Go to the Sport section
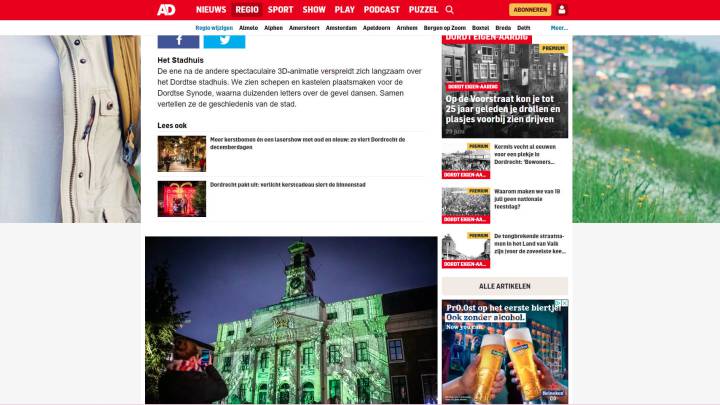The width and height of the screenshot is (720, 405). pyautogui.click(x=281, y=9)
